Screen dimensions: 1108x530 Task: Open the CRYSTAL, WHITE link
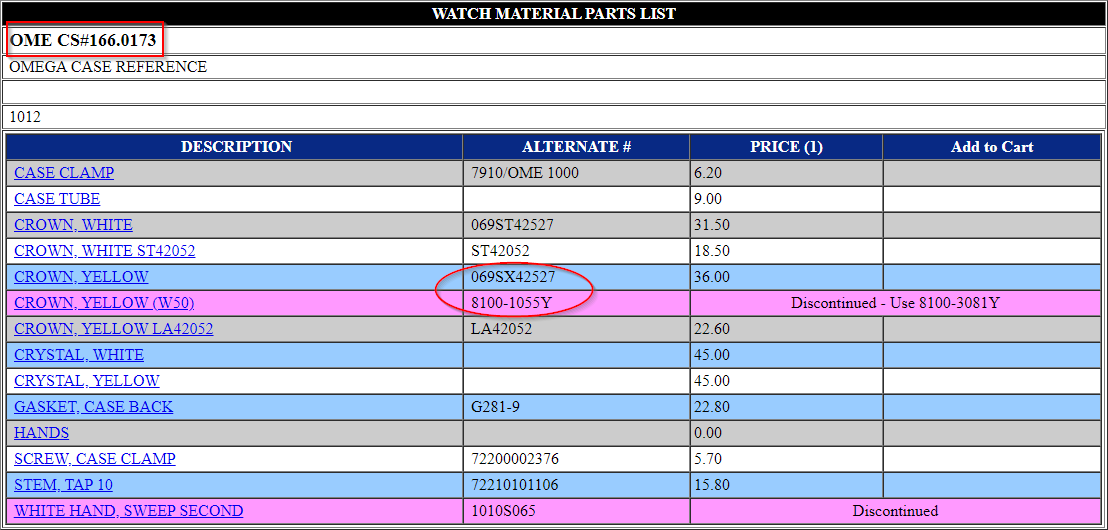point(79,355)
